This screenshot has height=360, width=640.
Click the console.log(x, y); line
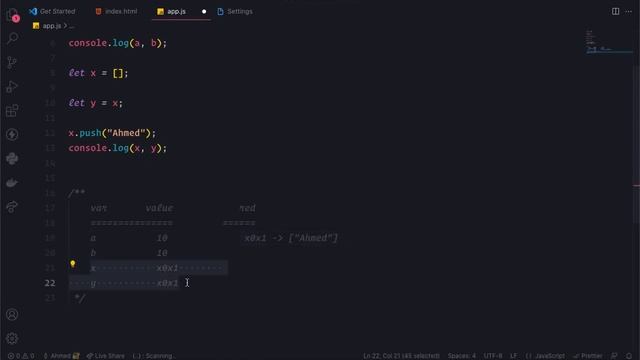pyautogui.click(x=118, y=148)
